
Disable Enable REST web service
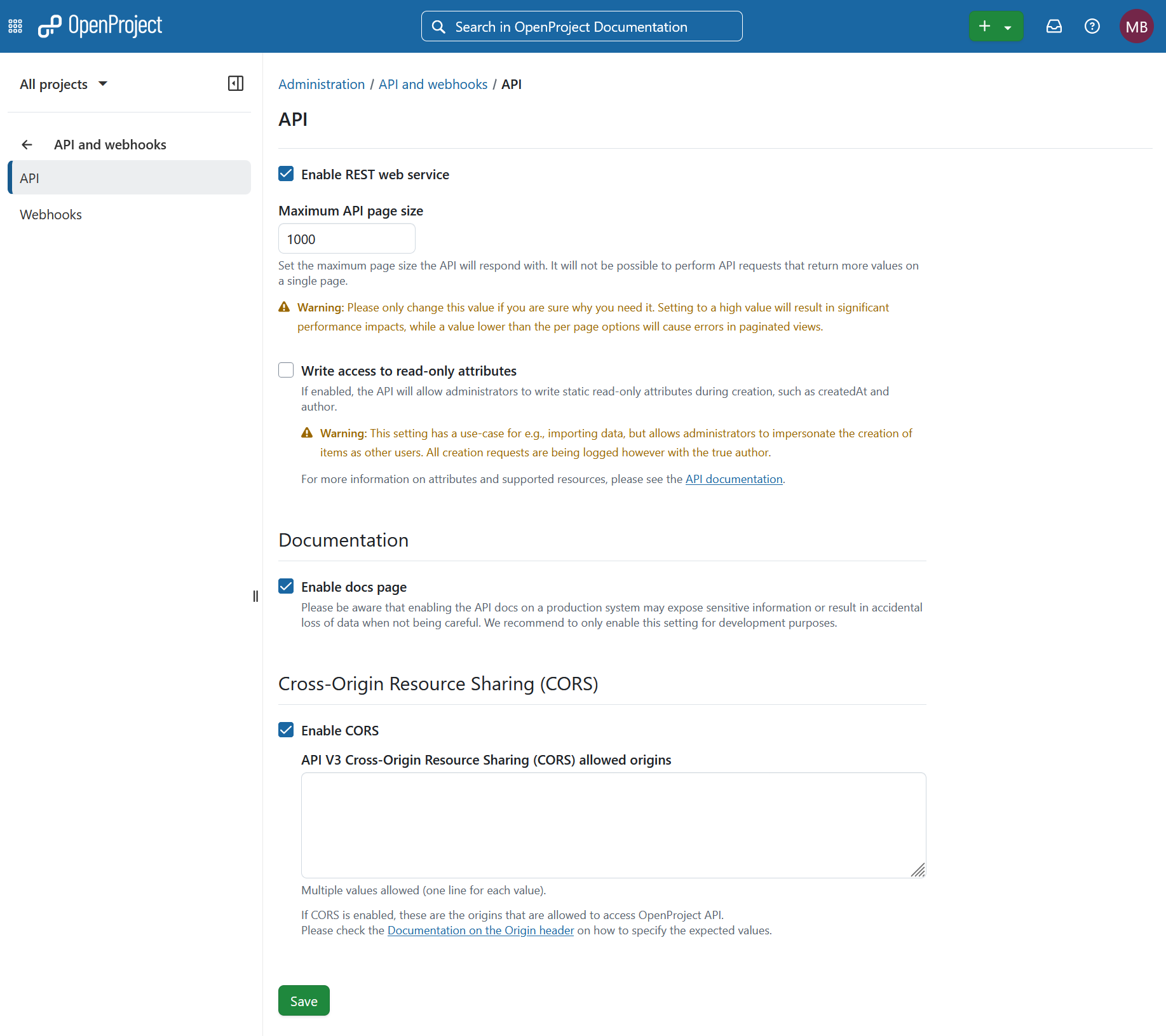[x=286, y=174]
